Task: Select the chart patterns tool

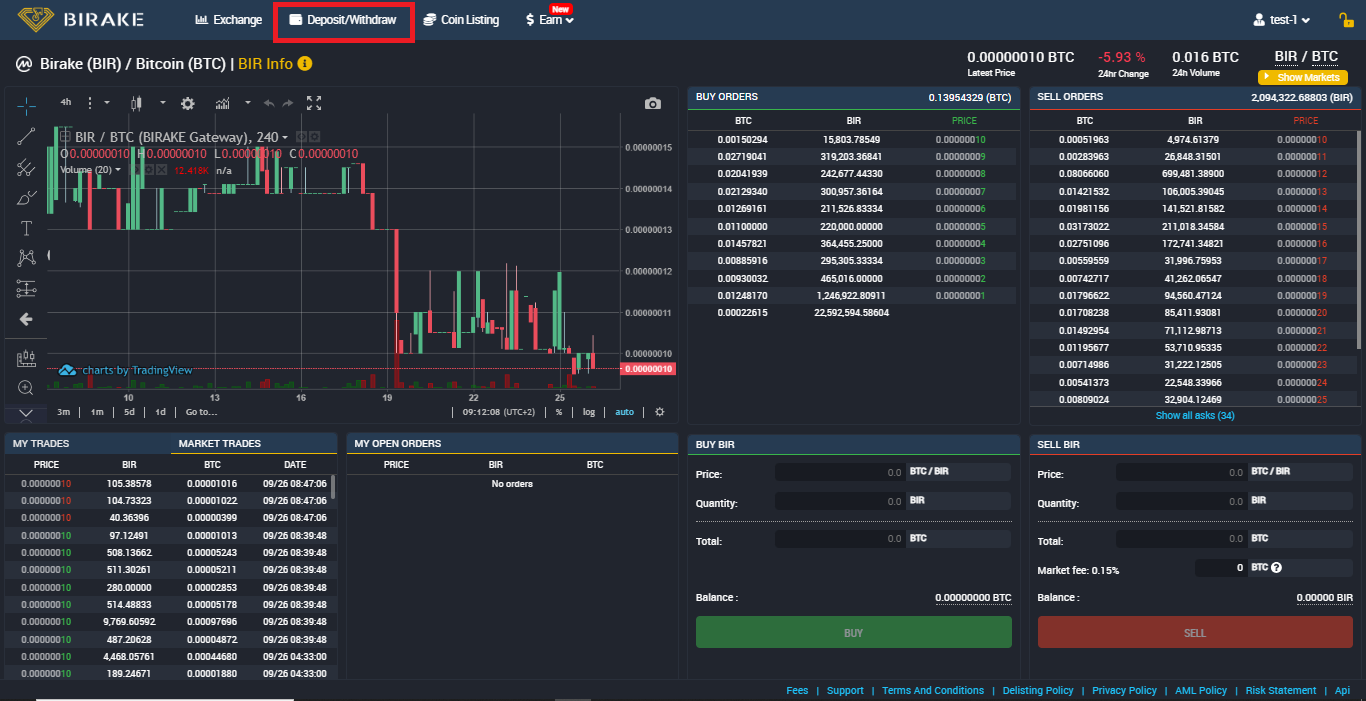Action: tap(27, 258)
